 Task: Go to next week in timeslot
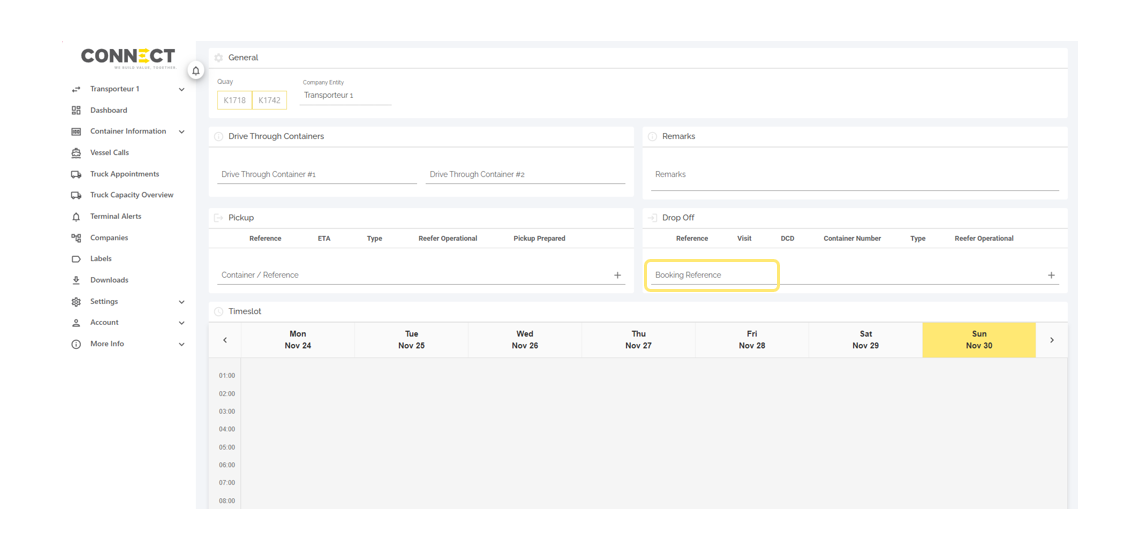point(1052,340)
